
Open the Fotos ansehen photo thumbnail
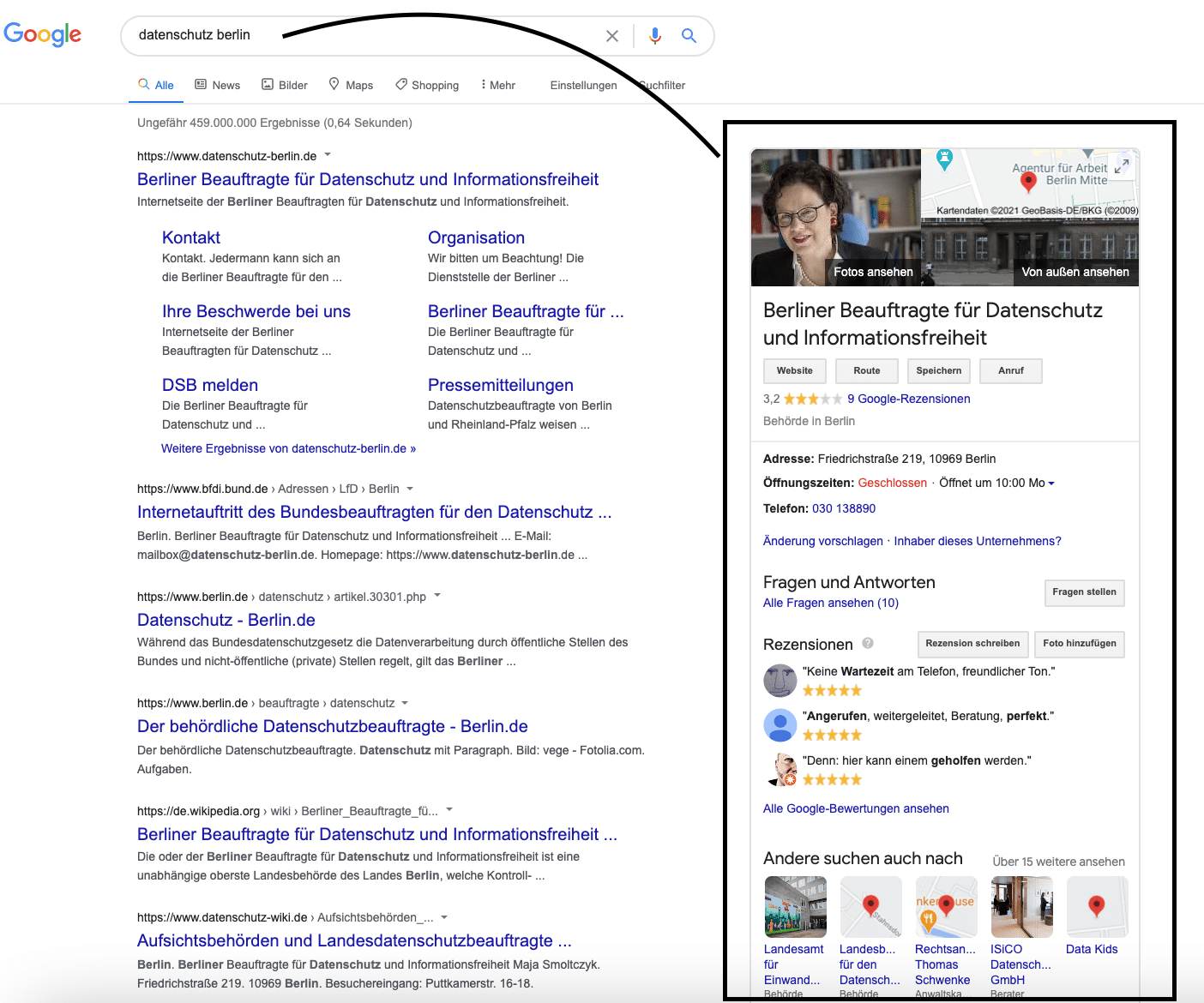(835, 219)
